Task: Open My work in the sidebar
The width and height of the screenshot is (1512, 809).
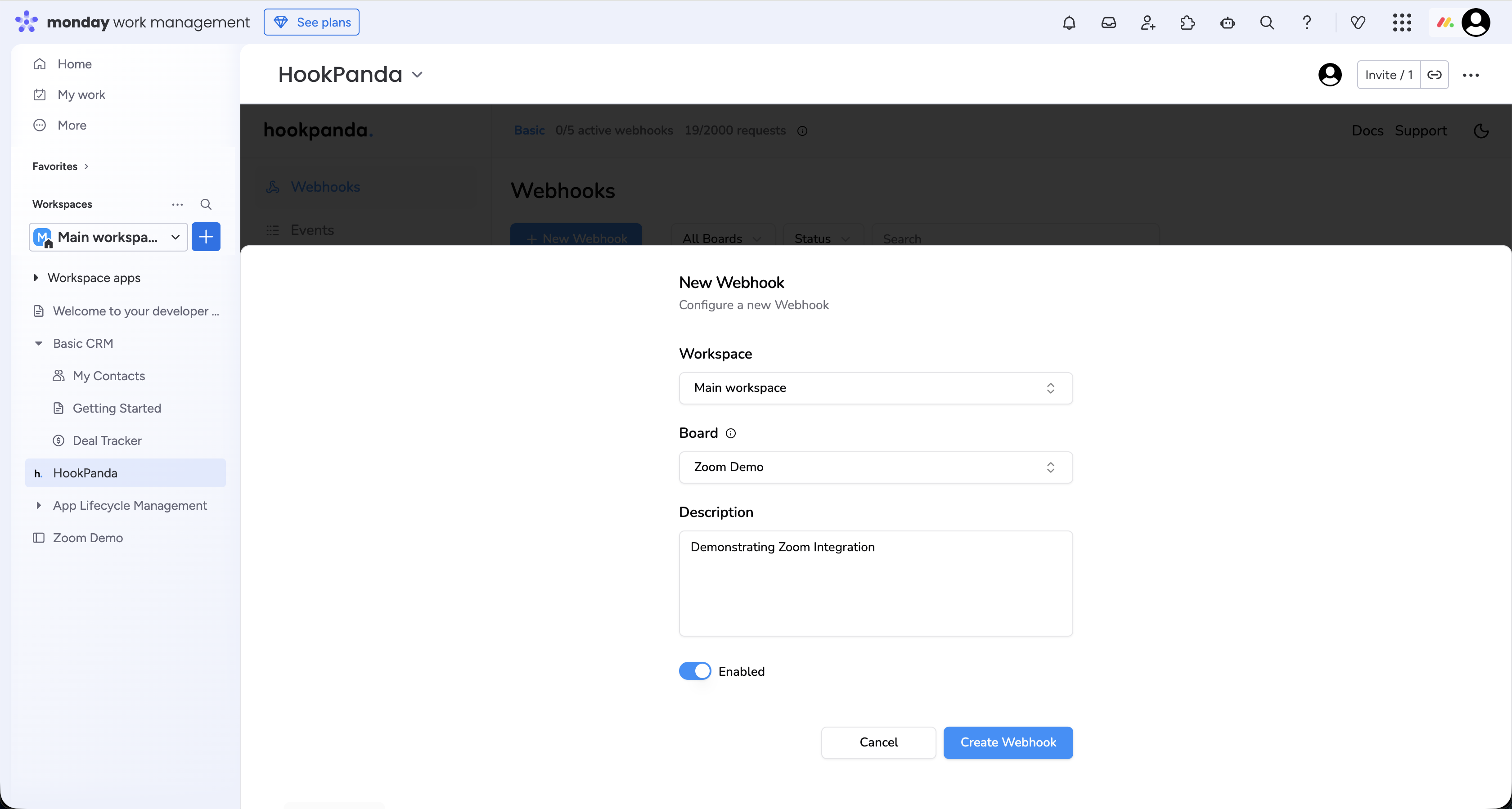Action: (x=81, y=94)
